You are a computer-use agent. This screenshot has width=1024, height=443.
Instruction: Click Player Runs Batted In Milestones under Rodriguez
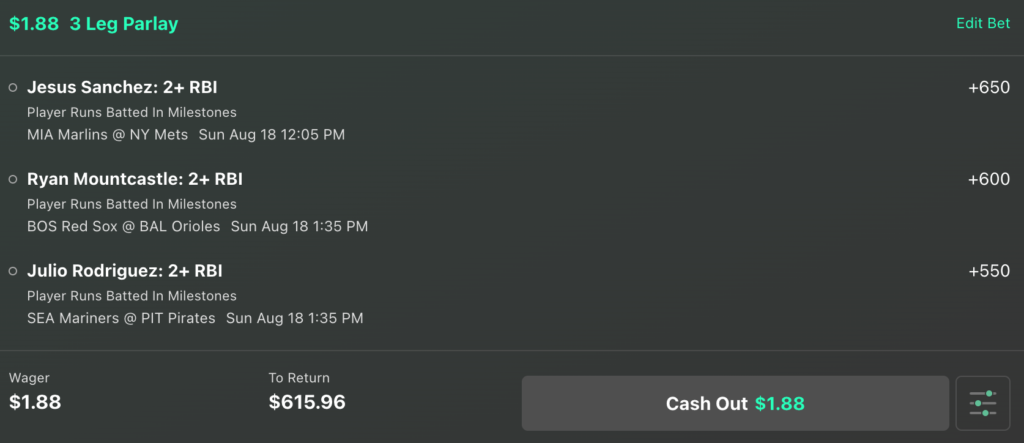coord(132,296)
